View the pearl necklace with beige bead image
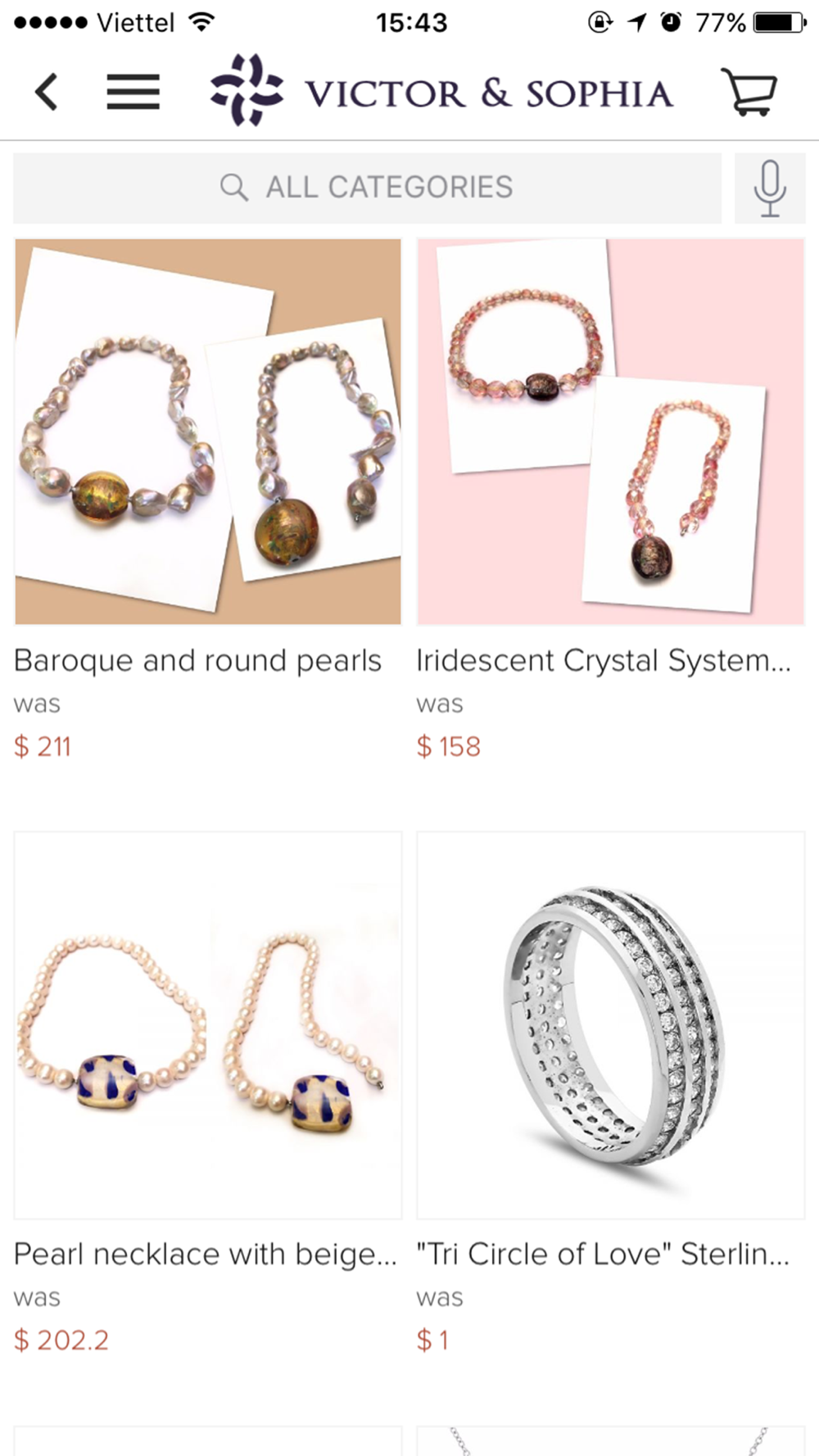Screen dimensions: 819x1456 (208, 1025)
